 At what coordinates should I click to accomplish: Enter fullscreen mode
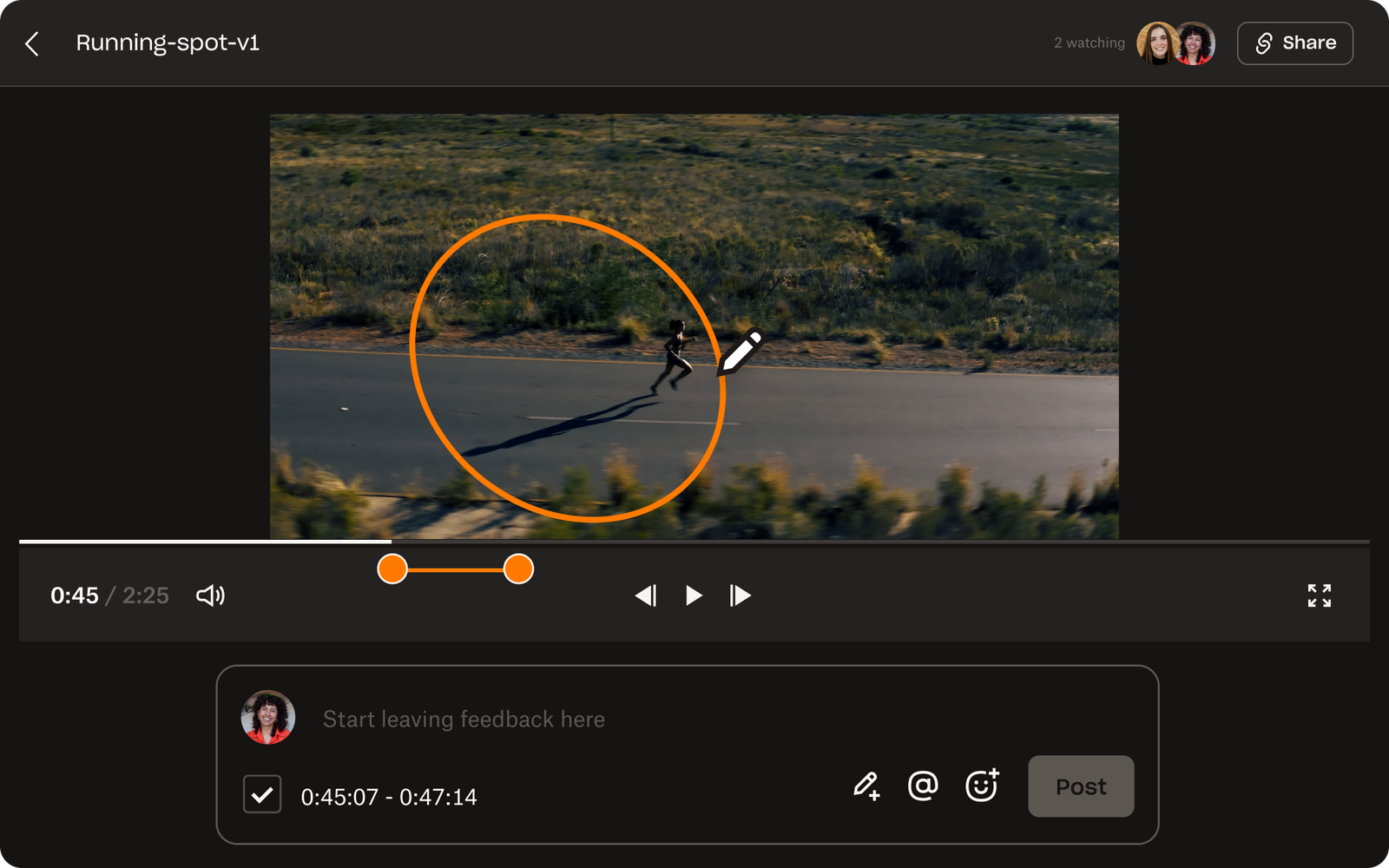(x=1320, y=596)
